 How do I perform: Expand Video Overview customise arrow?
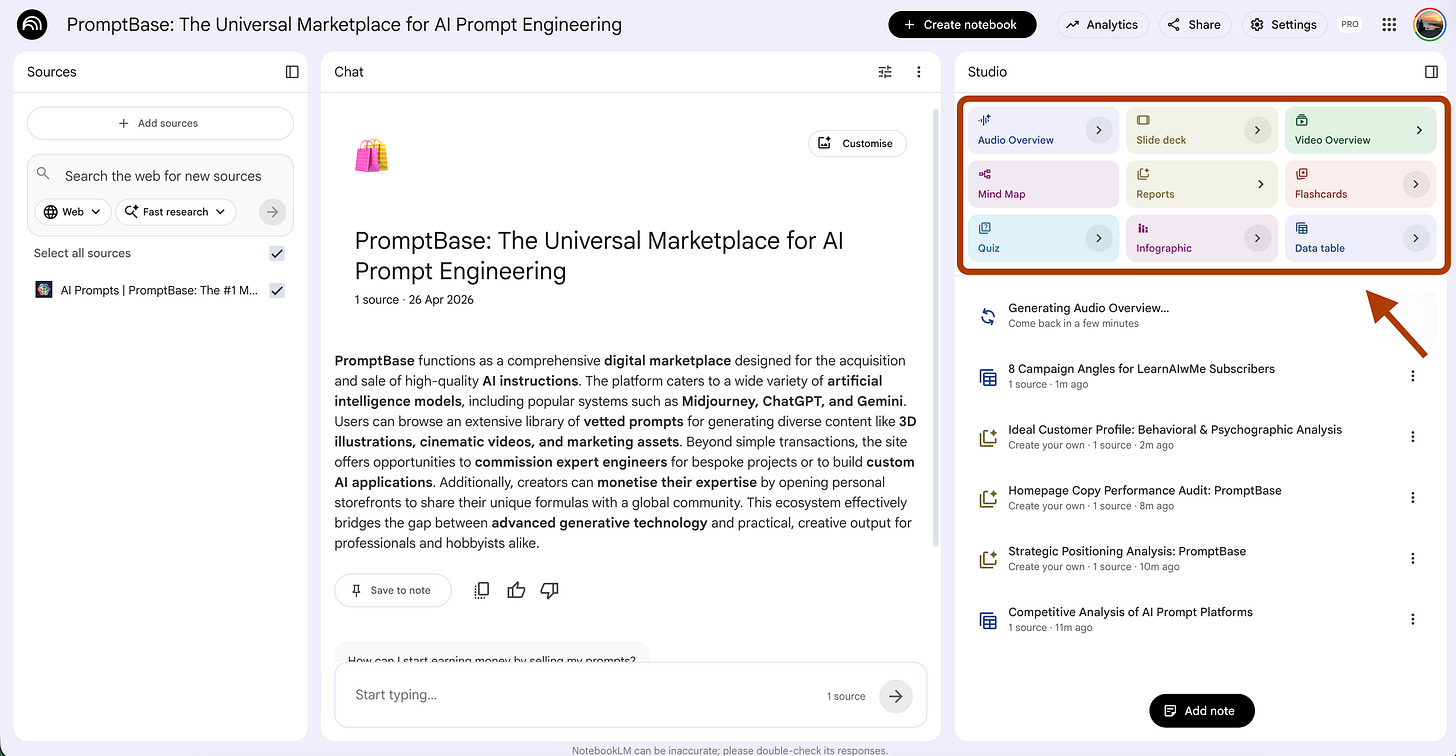pos(1419,130)
